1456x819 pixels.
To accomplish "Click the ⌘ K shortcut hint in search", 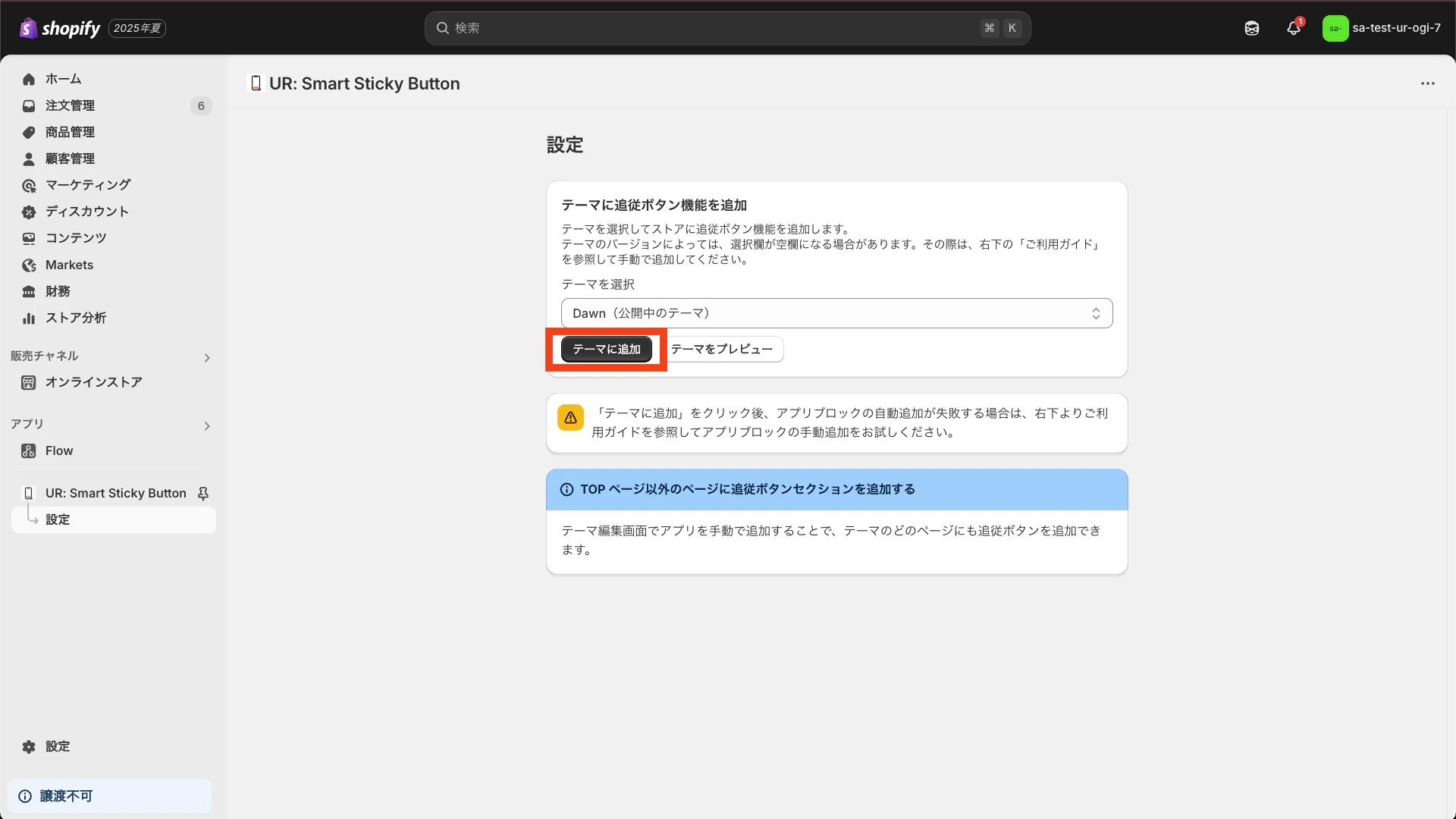I will point(1001,28).
